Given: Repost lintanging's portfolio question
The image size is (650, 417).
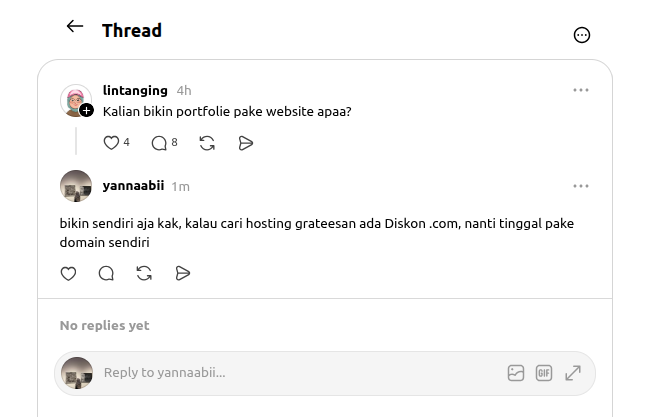Looking at the screenshot, I should tap(207, 143).
